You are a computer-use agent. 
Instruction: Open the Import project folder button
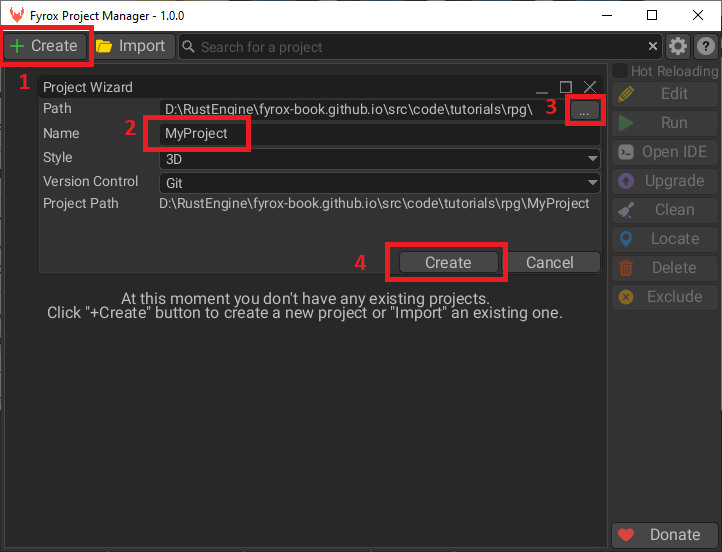pyautogui.click(x=132, y=46)
